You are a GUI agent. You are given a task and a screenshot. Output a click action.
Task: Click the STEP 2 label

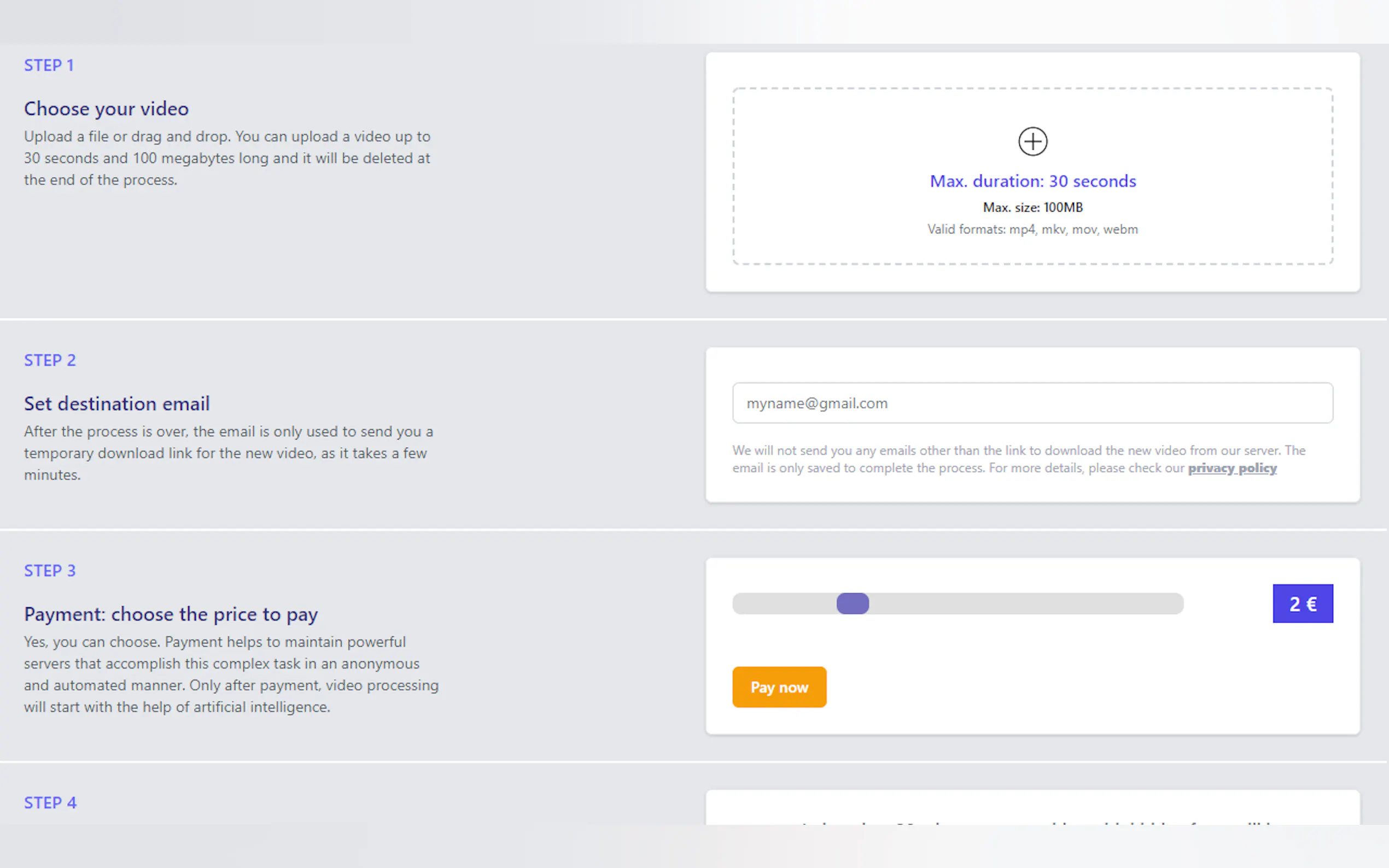[x=50, y=360]
